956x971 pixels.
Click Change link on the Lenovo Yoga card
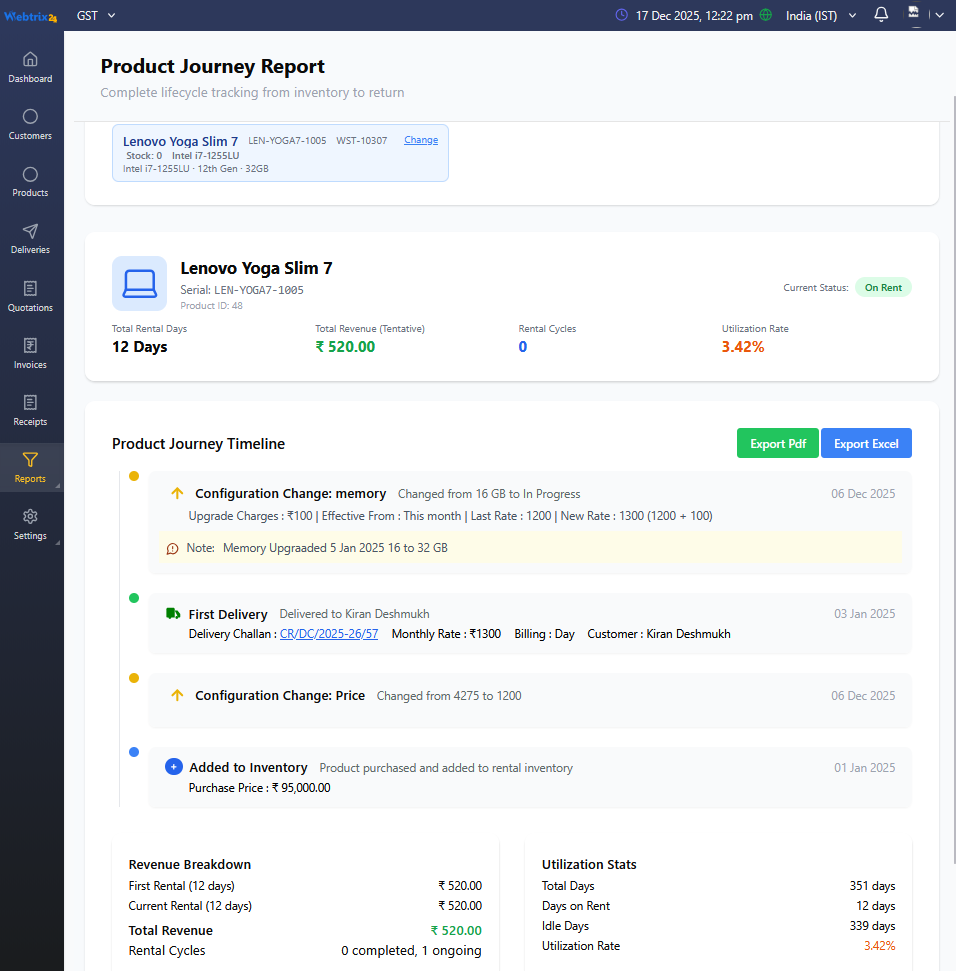(421, 140)
